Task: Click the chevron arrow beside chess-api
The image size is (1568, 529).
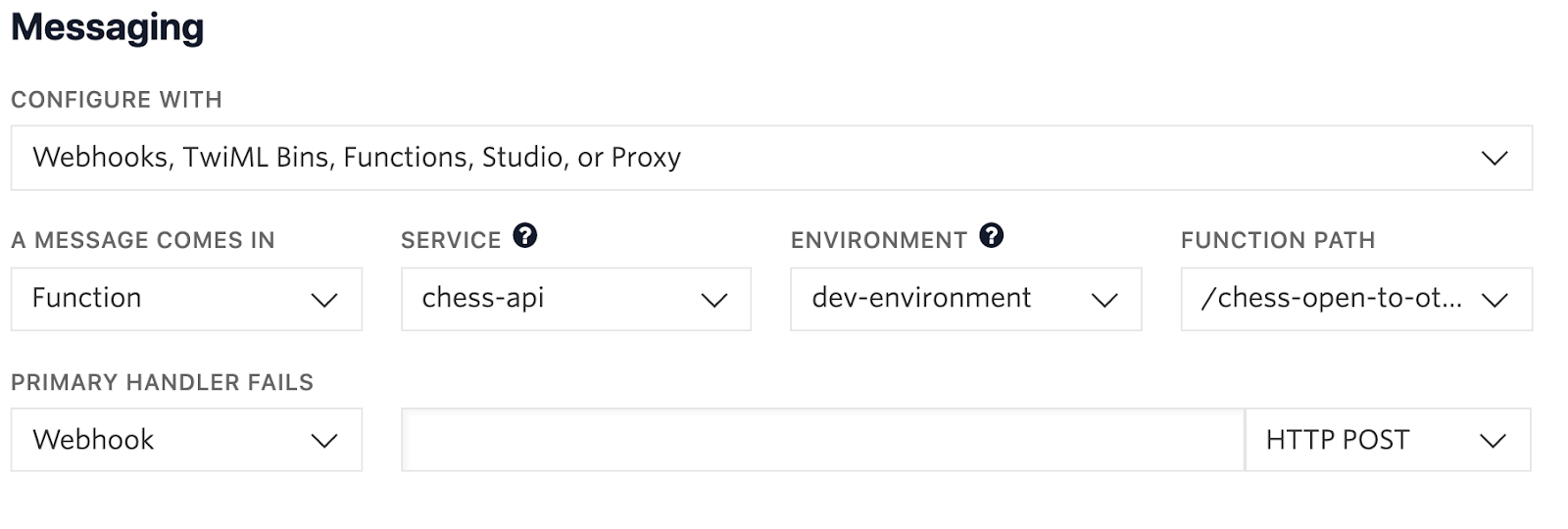Action: [x=714, y=300]
